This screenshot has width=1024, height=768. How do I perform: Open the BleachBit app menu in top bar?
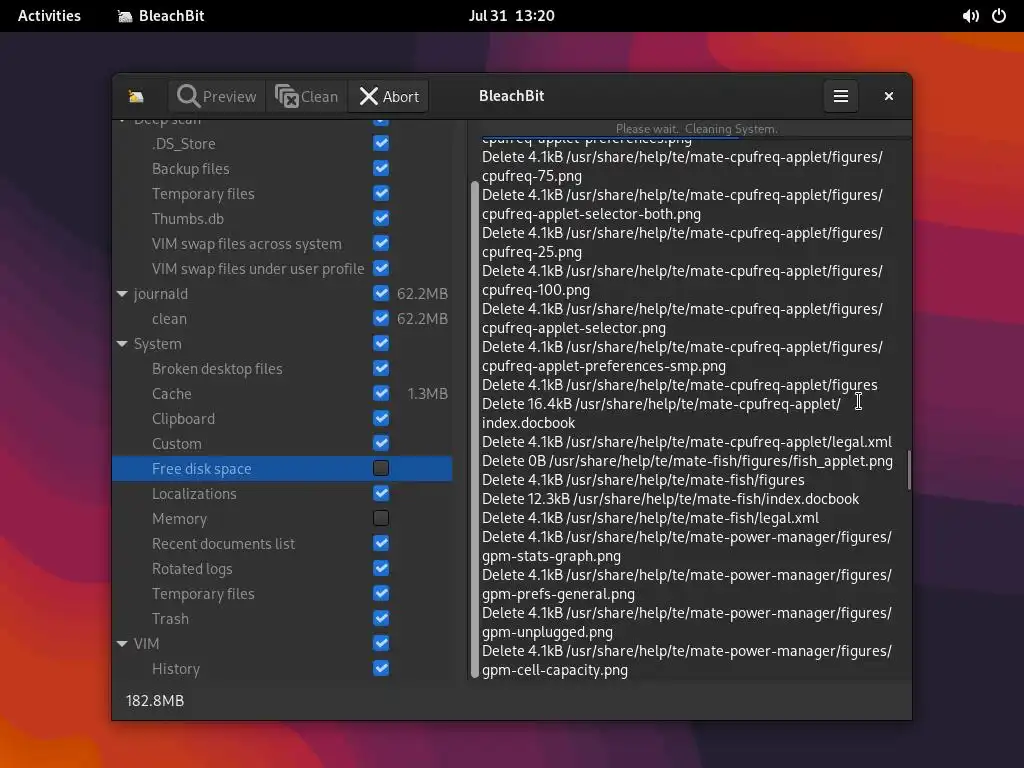tap(161, 16)
